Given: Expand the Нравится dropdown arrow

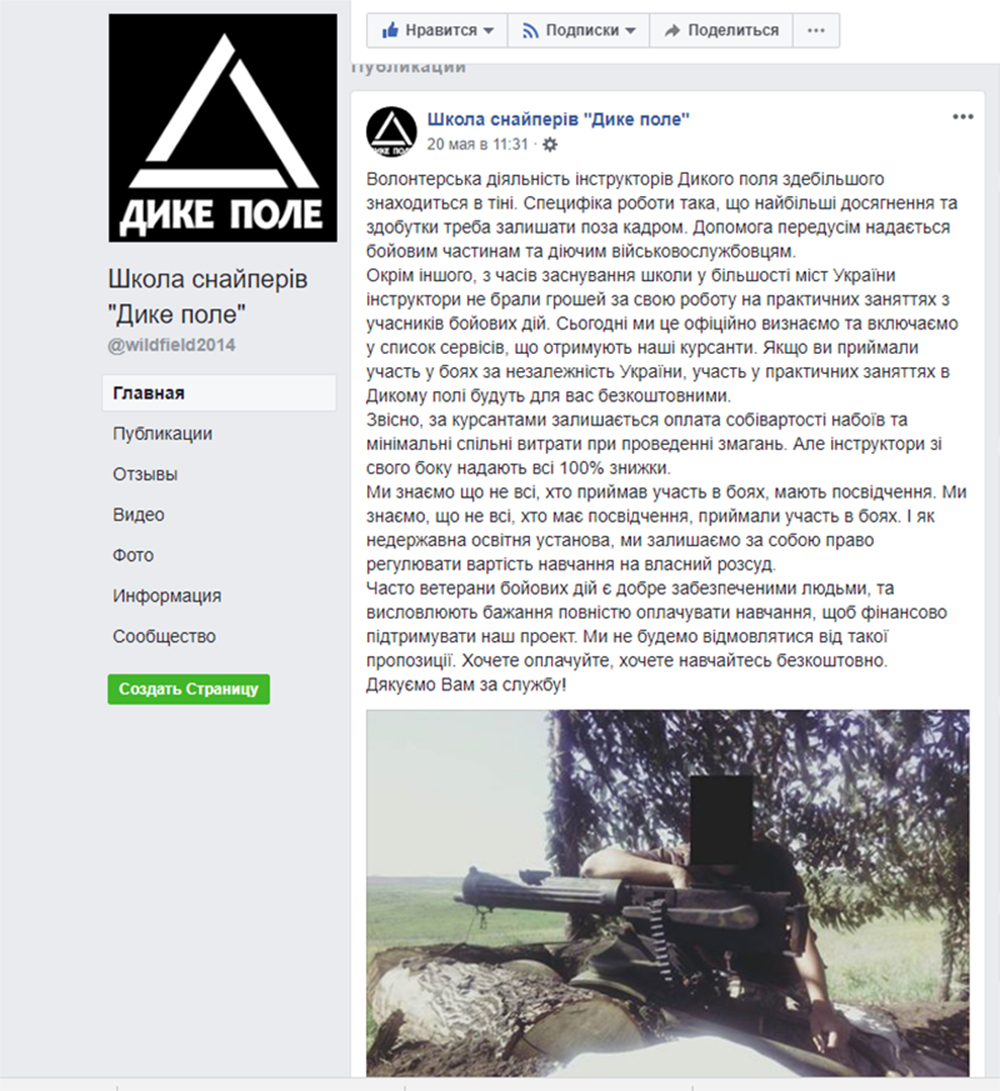Looking at the screenshot, I should coord(489,31).
